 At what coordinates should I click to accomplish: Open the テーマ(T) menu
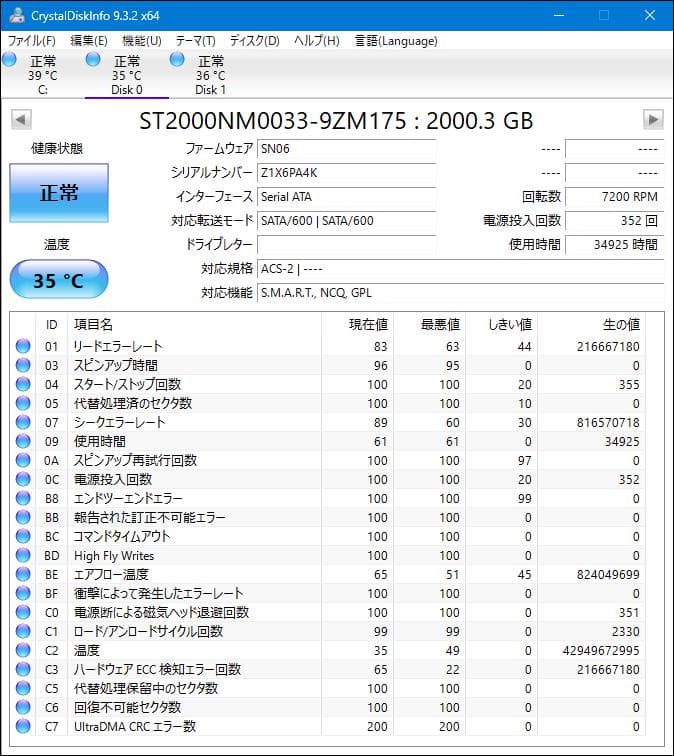195,40
